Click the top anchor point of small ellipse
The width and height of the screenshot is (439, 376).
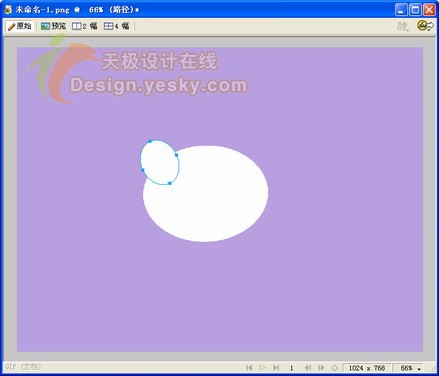150,141
